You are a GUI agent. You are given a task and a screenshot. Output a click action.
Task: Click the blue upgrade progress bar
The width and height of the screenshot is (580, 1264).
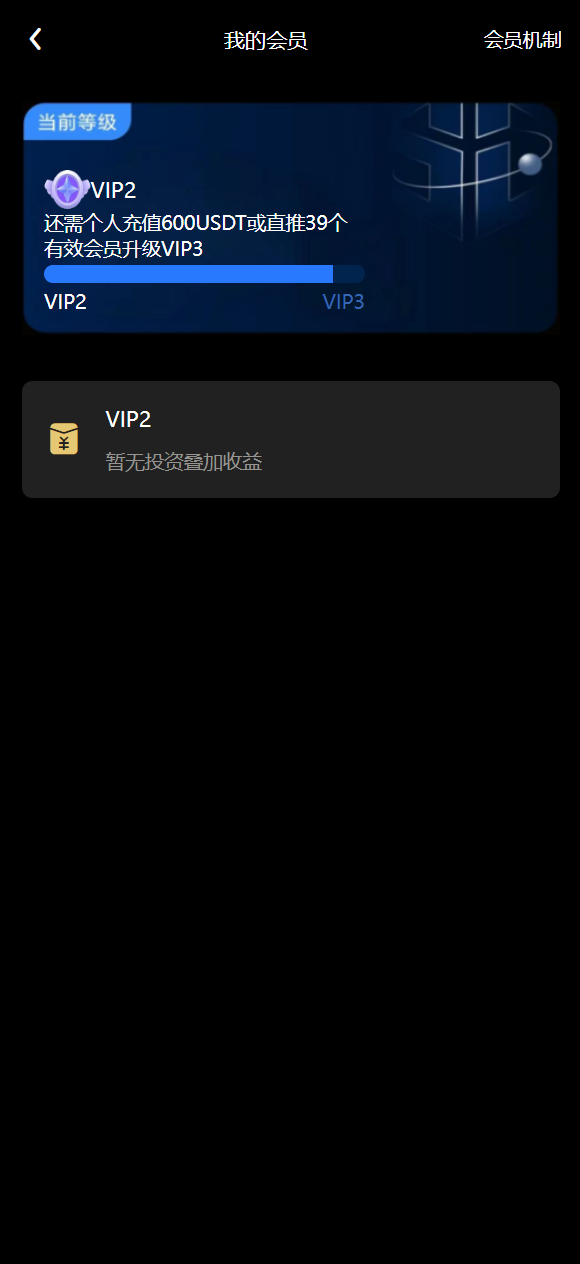[204, 274]
